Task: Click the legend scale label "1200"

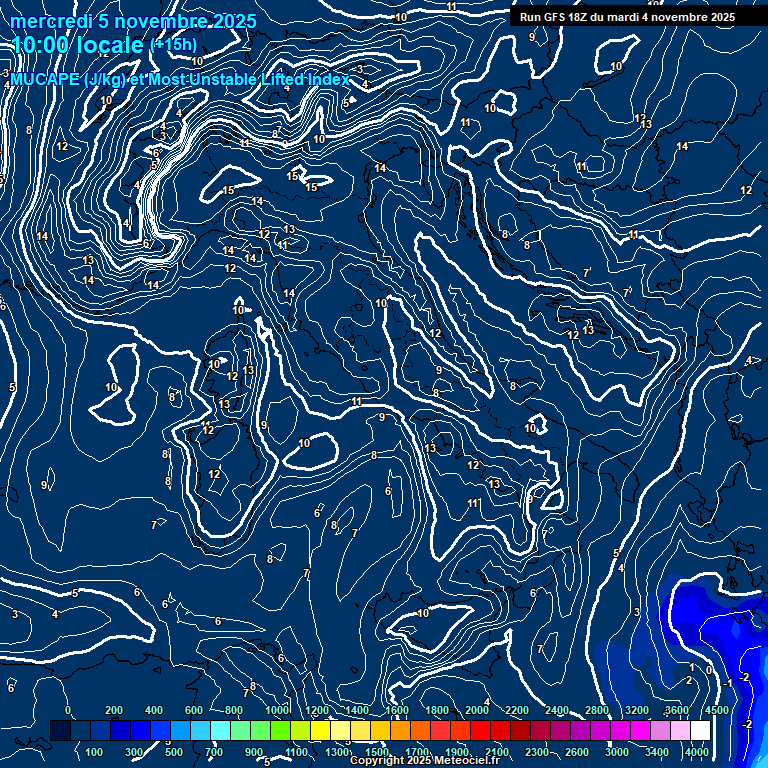Action: coord(317,710)
